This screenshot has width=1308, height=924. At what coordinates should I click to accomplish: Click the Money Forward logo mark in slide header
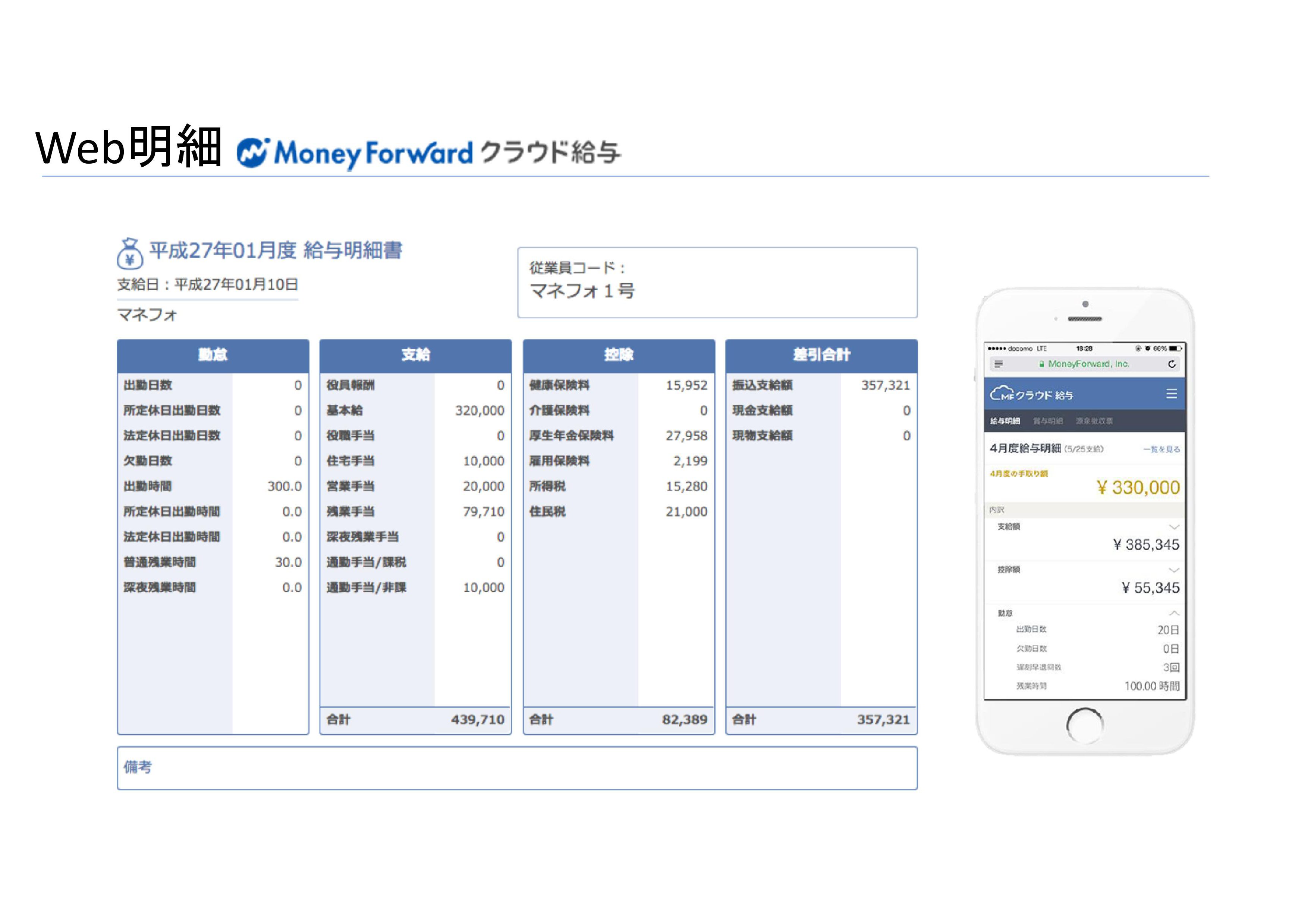click(252, 152)
